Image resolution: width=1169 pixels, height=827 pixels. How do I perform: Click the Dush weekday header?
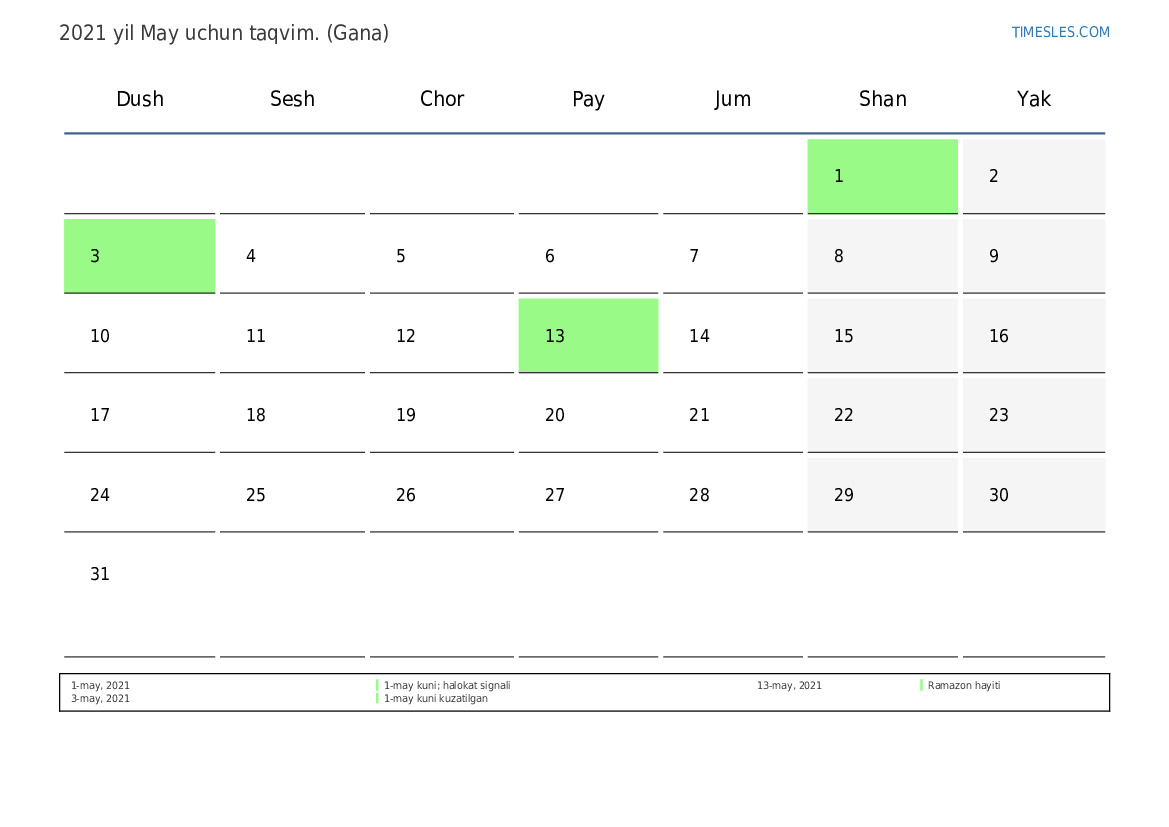coord(140,99)
